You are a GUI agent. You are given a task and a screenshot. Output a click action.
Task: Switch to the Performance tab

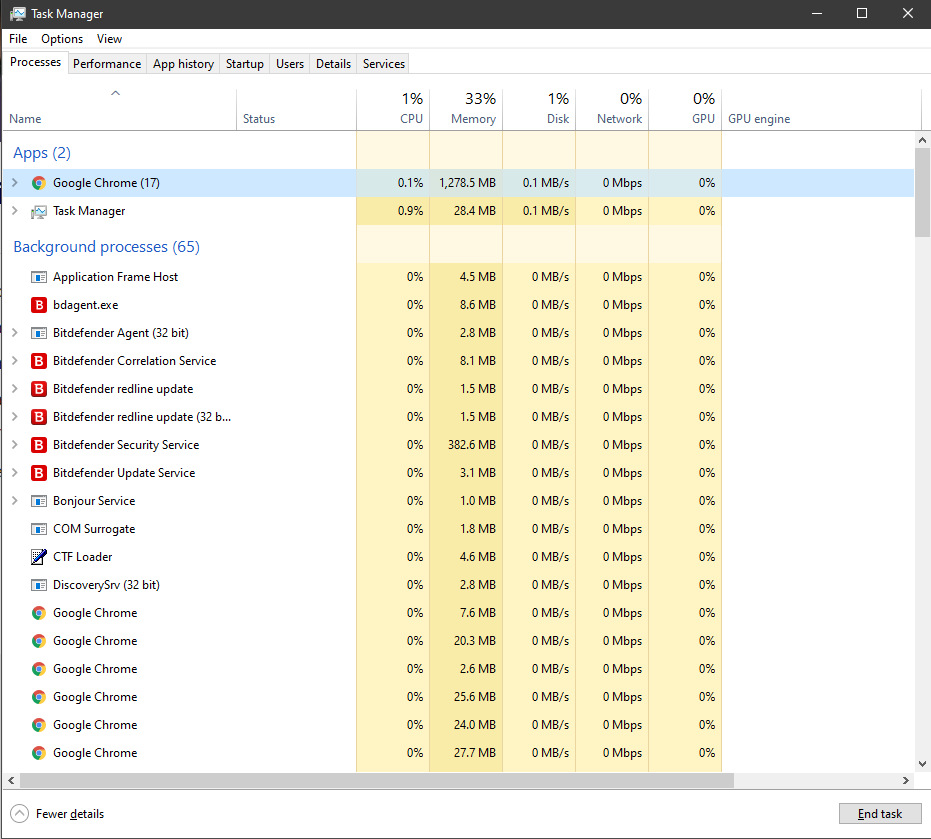(107, 64)
